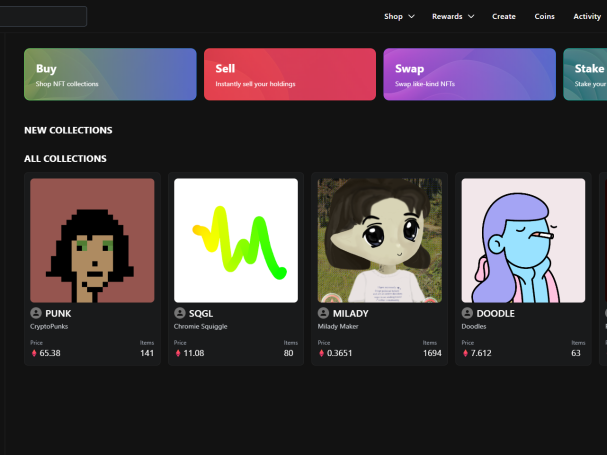Click the Milady Maker subtitle text

[x=338, y=326]
